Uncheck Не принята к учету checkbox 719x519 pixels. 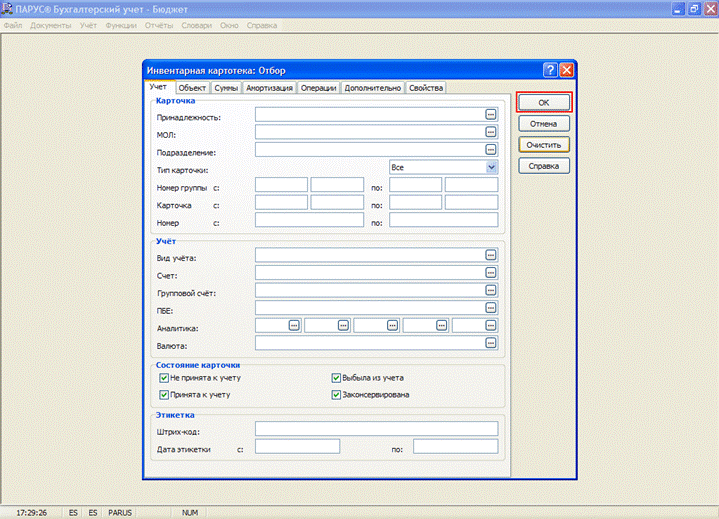(164, 378)
